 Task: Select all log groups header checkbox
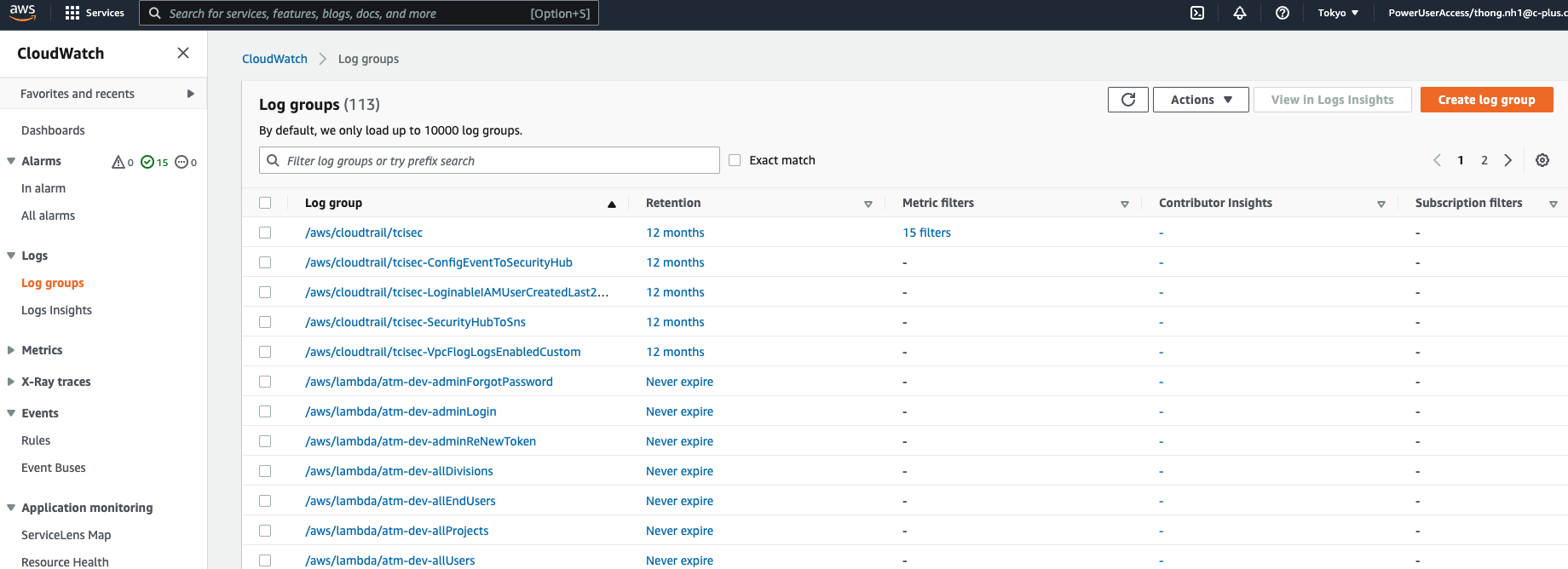click(x=265, y=203)
